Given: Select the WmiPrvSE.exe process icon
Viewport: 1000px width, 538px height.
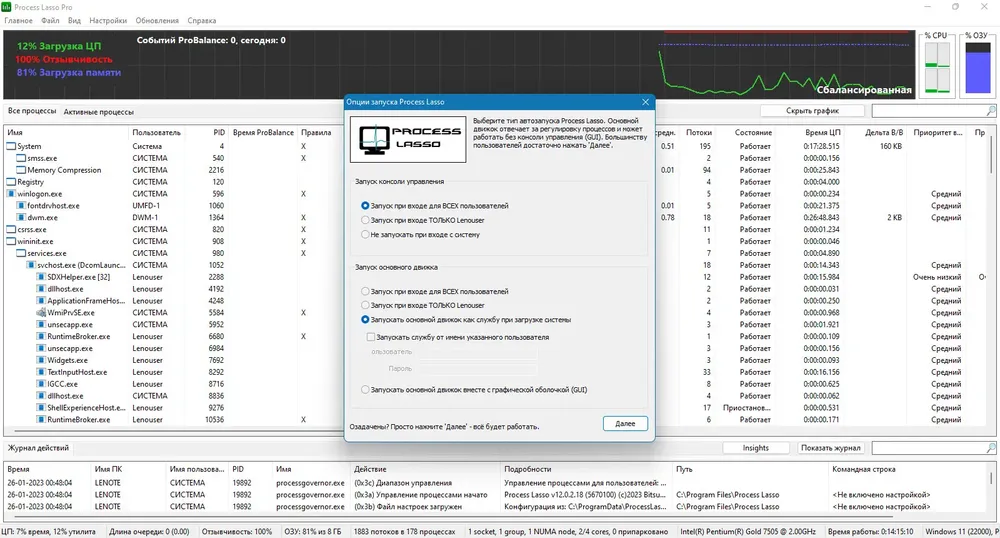Looking at the screenshot, I should tap(39, 313).
